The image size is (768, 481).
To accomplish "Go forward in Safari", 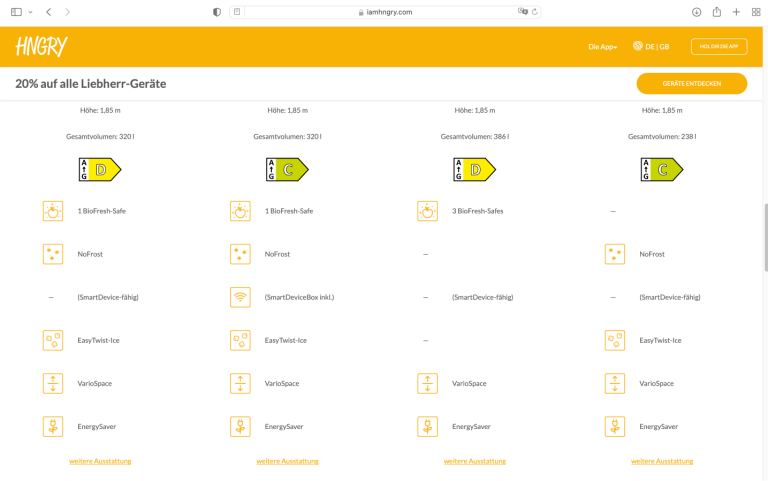I will [67, 12].
